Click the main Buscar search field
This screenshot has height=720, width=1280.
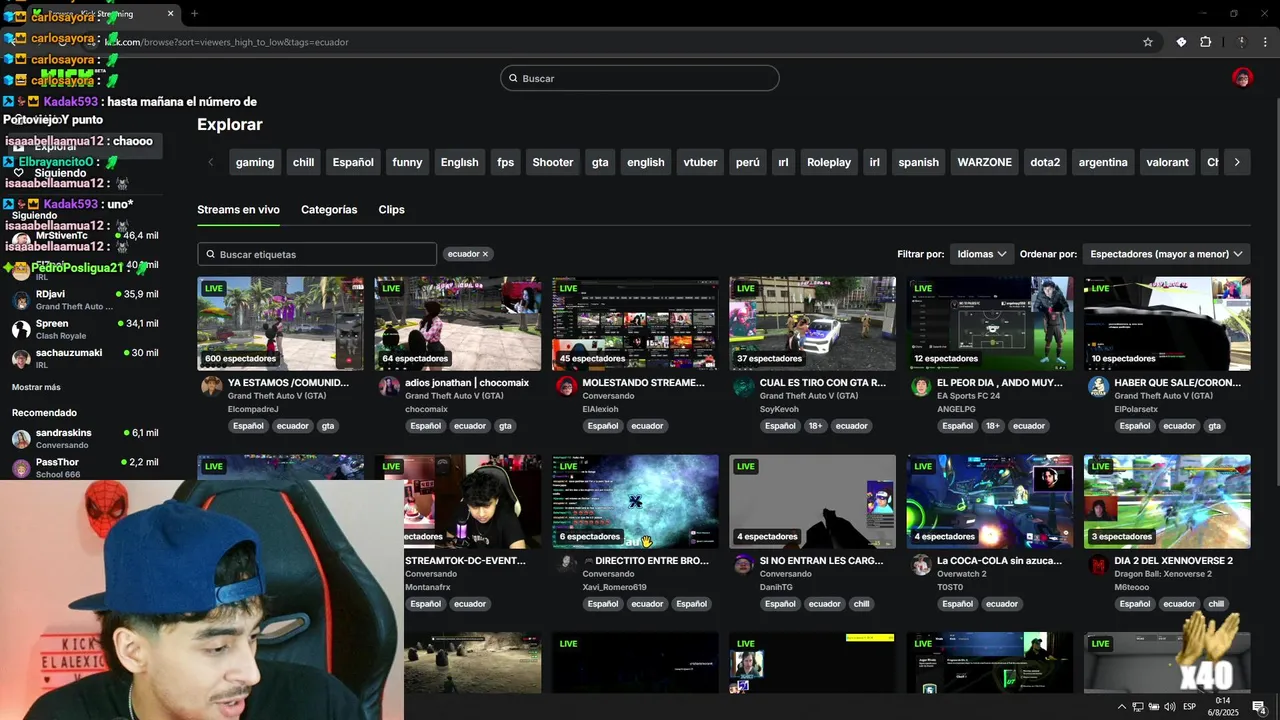pos(640,78)
